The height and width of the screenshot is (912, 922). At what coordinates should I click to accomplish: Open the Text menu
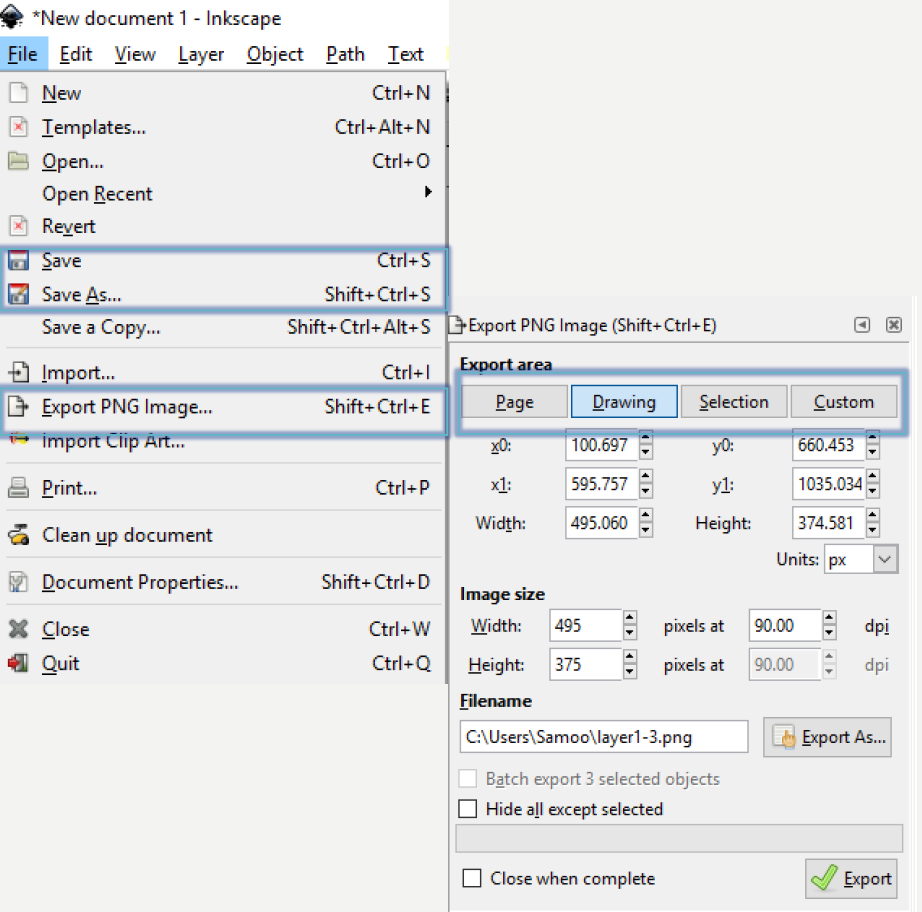click(x=405, y=54)
